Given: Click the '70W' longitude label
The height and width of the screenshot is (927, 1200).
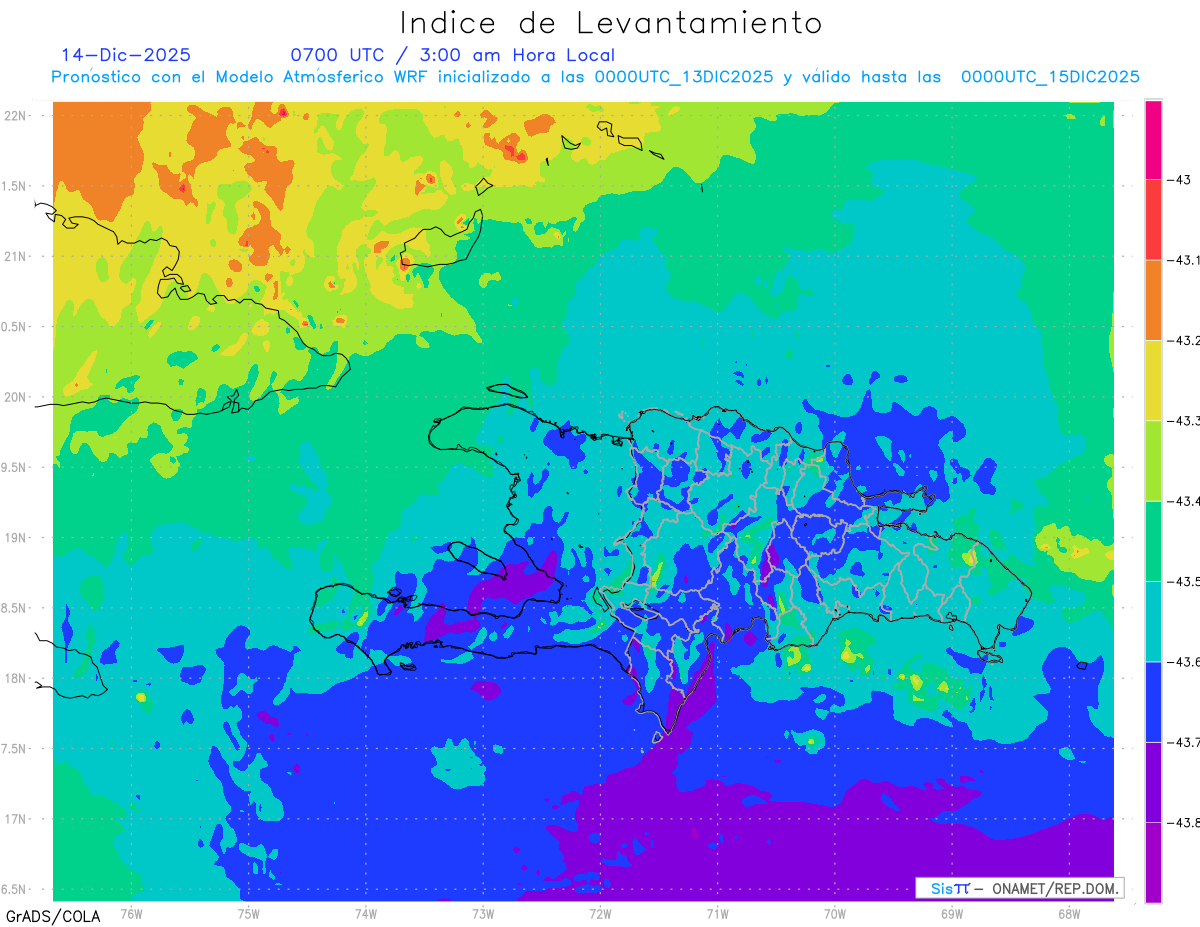Looking at the screenshot, I should pyautogui.click(x=835, y=913).
